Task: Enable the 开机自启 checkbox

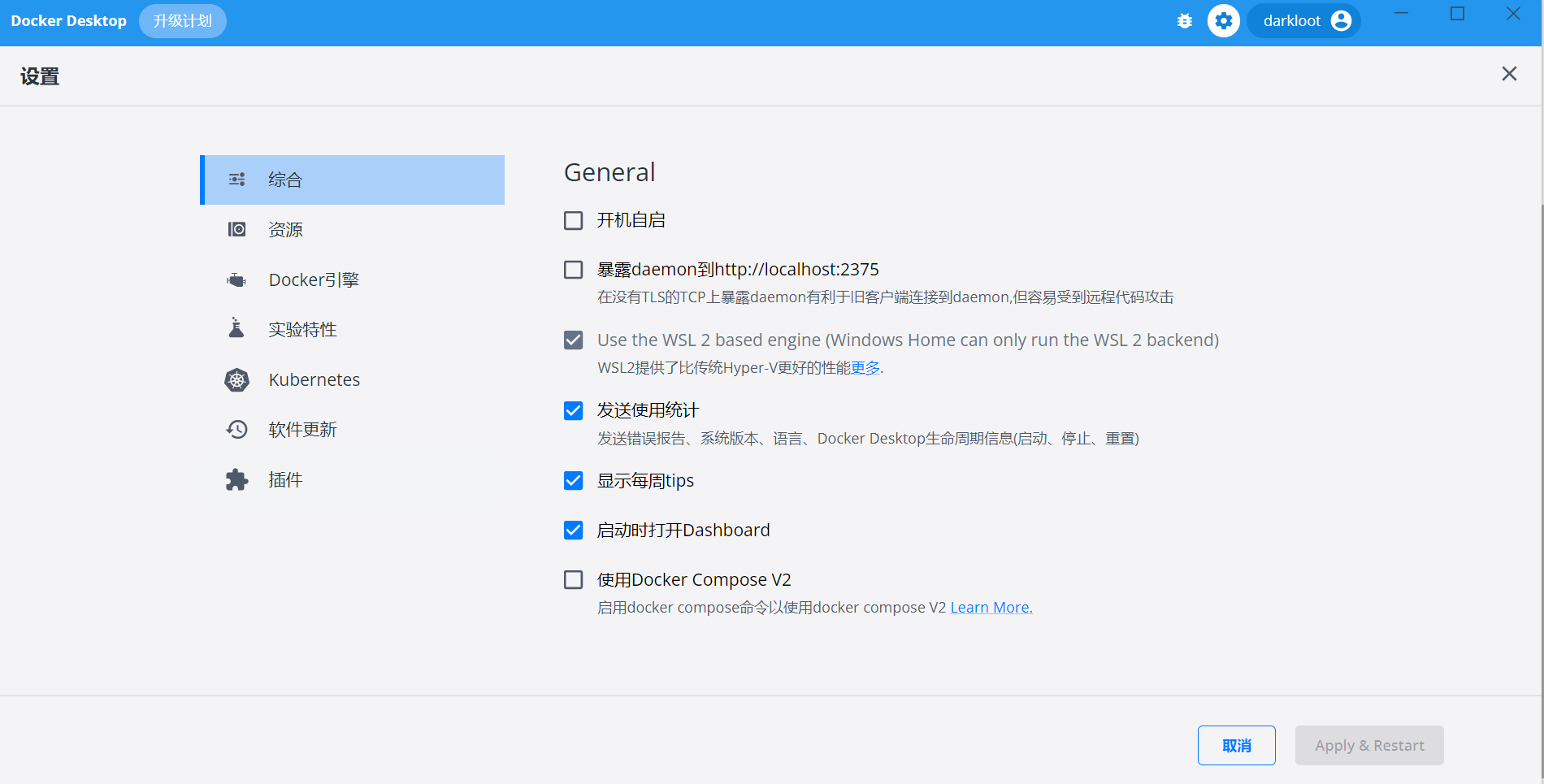Action: pyautogui.click(x=574, y=220)
